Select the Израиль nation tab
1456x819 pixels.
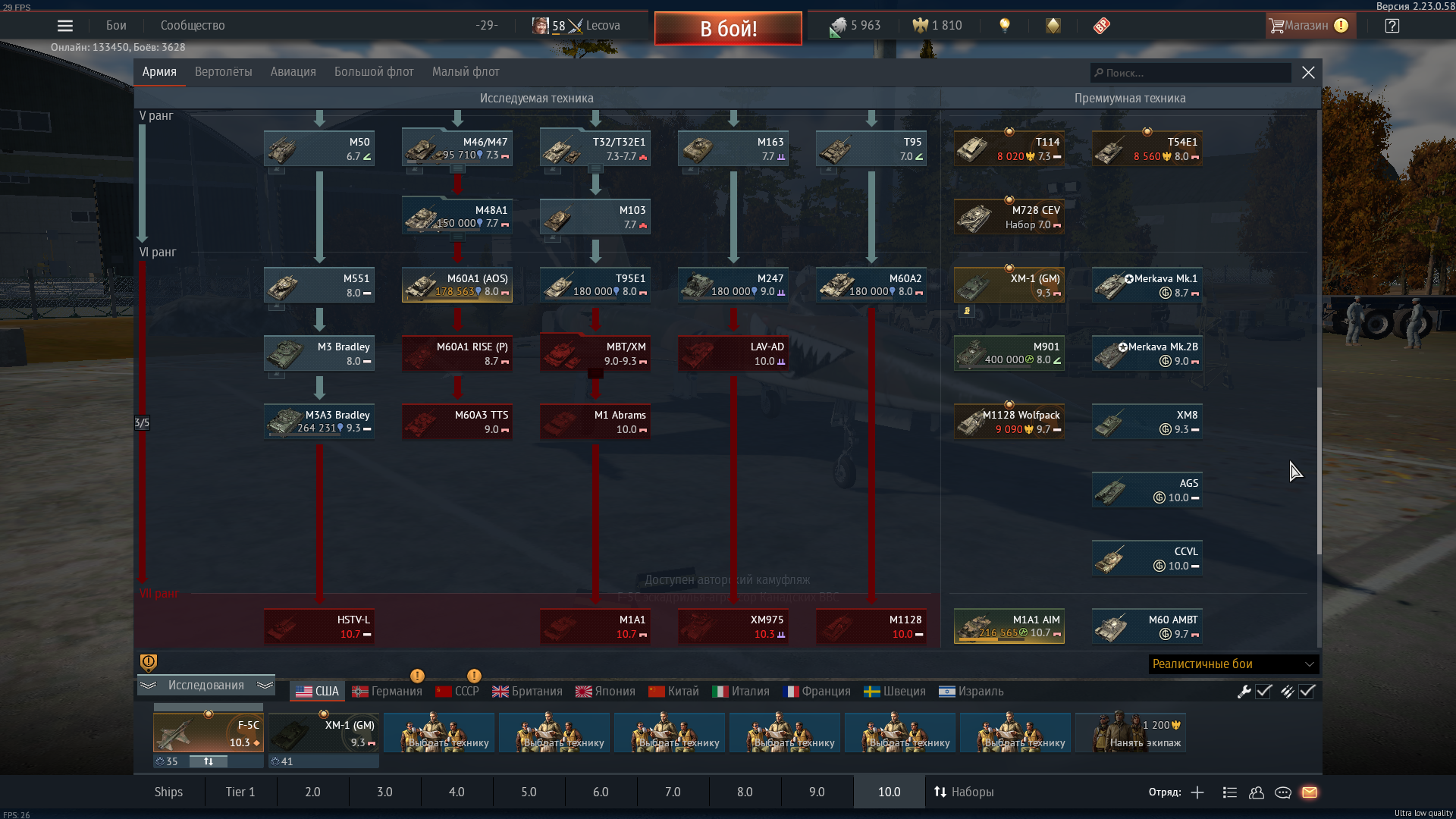(x=971, y=692)
